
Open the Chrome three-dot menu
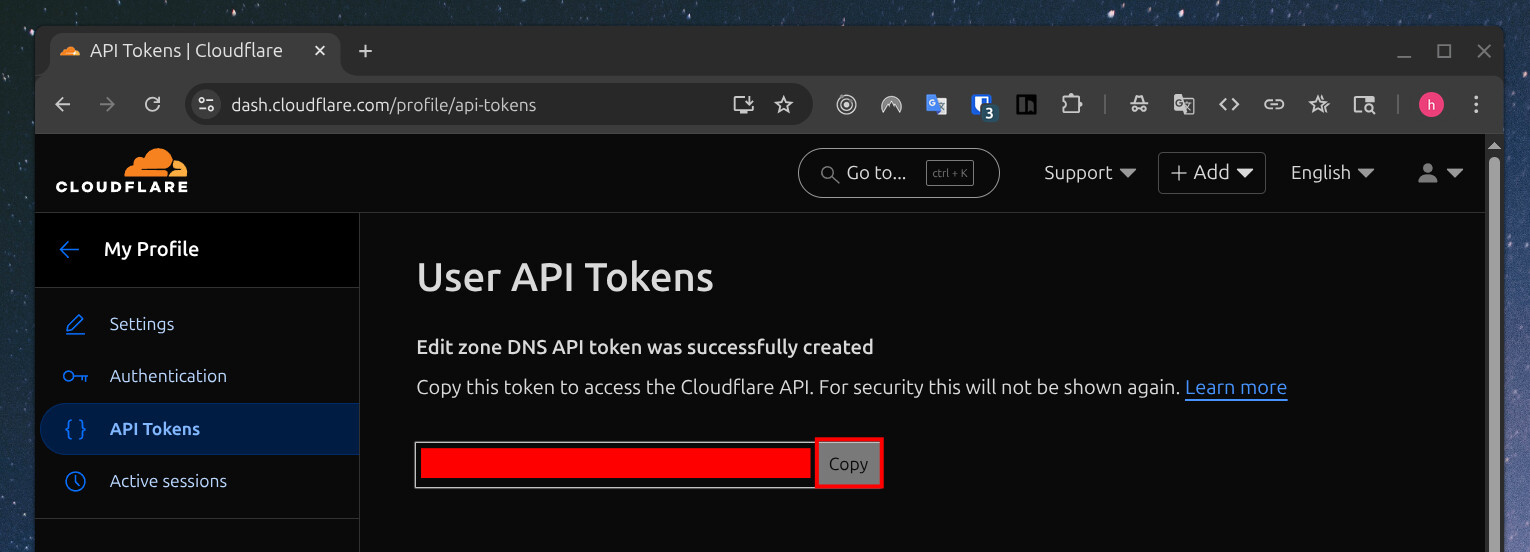[1477, 104]
